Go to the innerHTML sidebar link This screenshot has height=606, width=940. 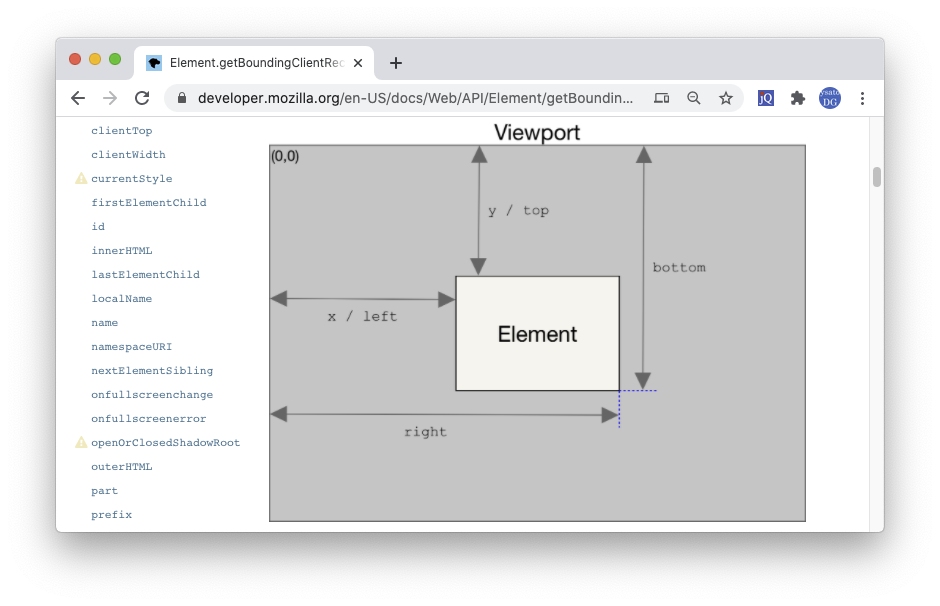[x=122, y=251]
